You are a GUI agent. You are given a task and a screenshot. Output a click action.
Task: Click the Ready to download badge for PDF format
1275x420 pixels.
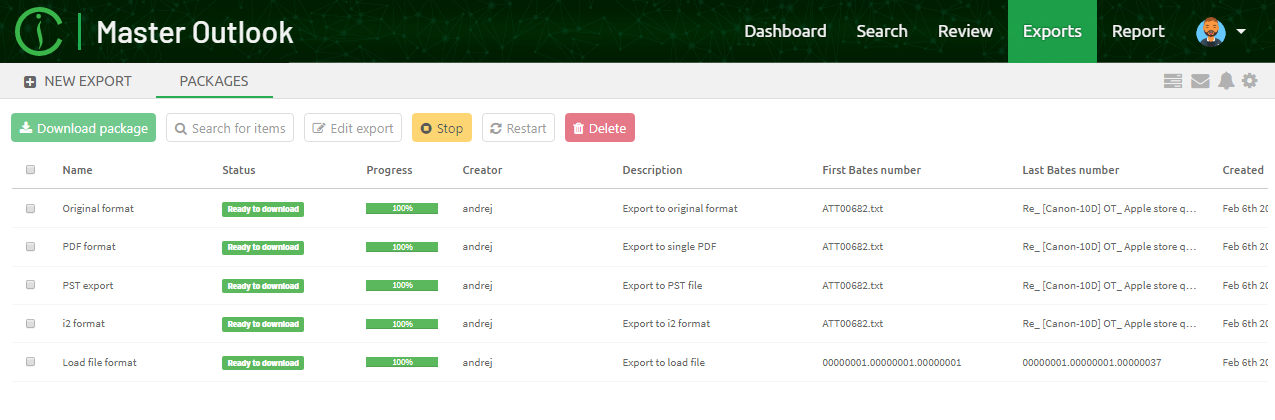[x=262, y=247]
